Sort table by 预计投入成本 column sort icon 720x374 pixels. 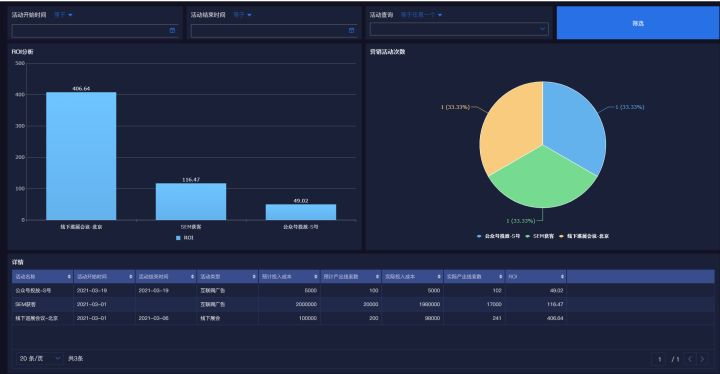tap(316, 277)
